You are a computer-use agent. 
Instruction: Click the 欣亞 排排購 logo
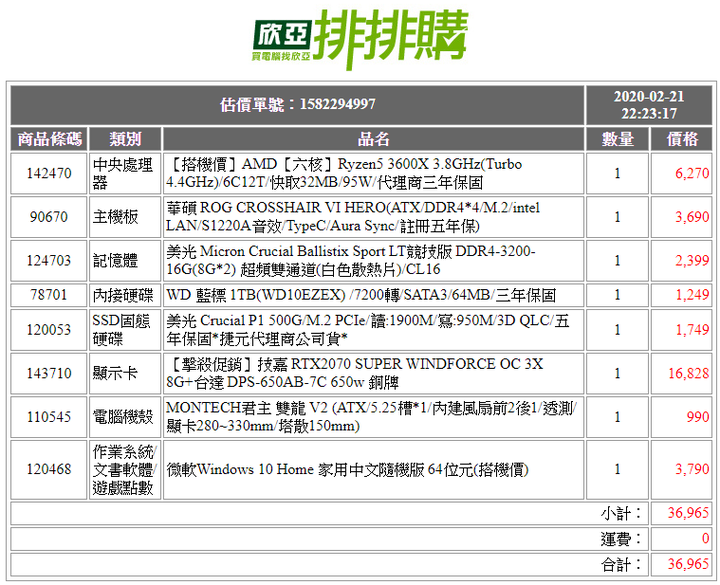click(x=360, y=39)
